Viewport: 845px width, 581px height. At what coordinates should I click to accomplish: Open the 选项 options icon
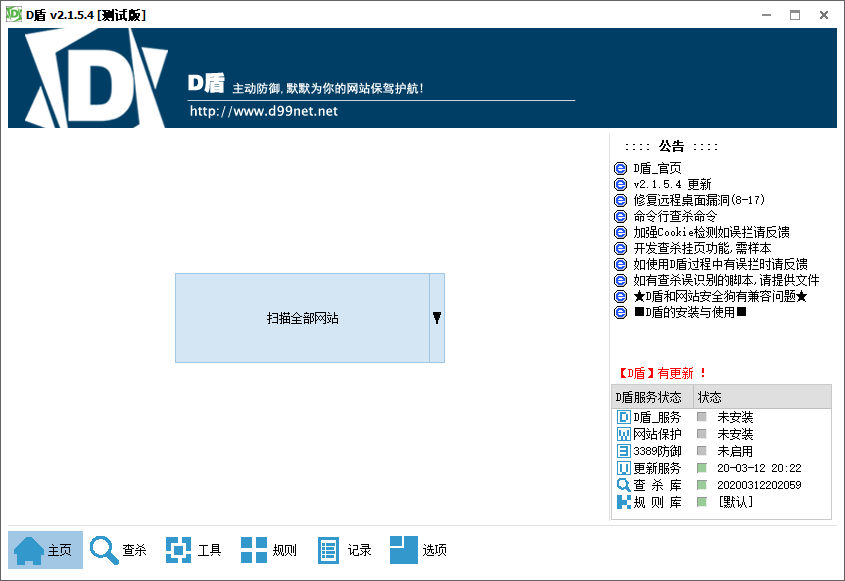tap(404, 550)
